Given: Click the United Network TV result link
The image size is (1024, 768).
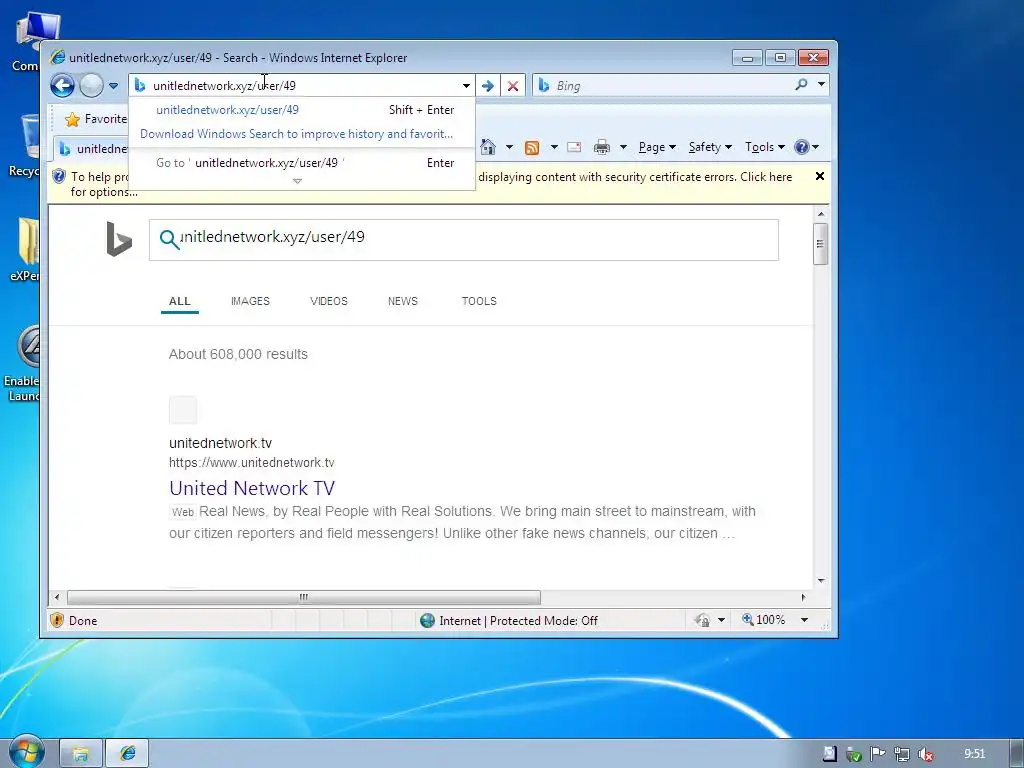Looking at the screenshot, I should 252,488.
